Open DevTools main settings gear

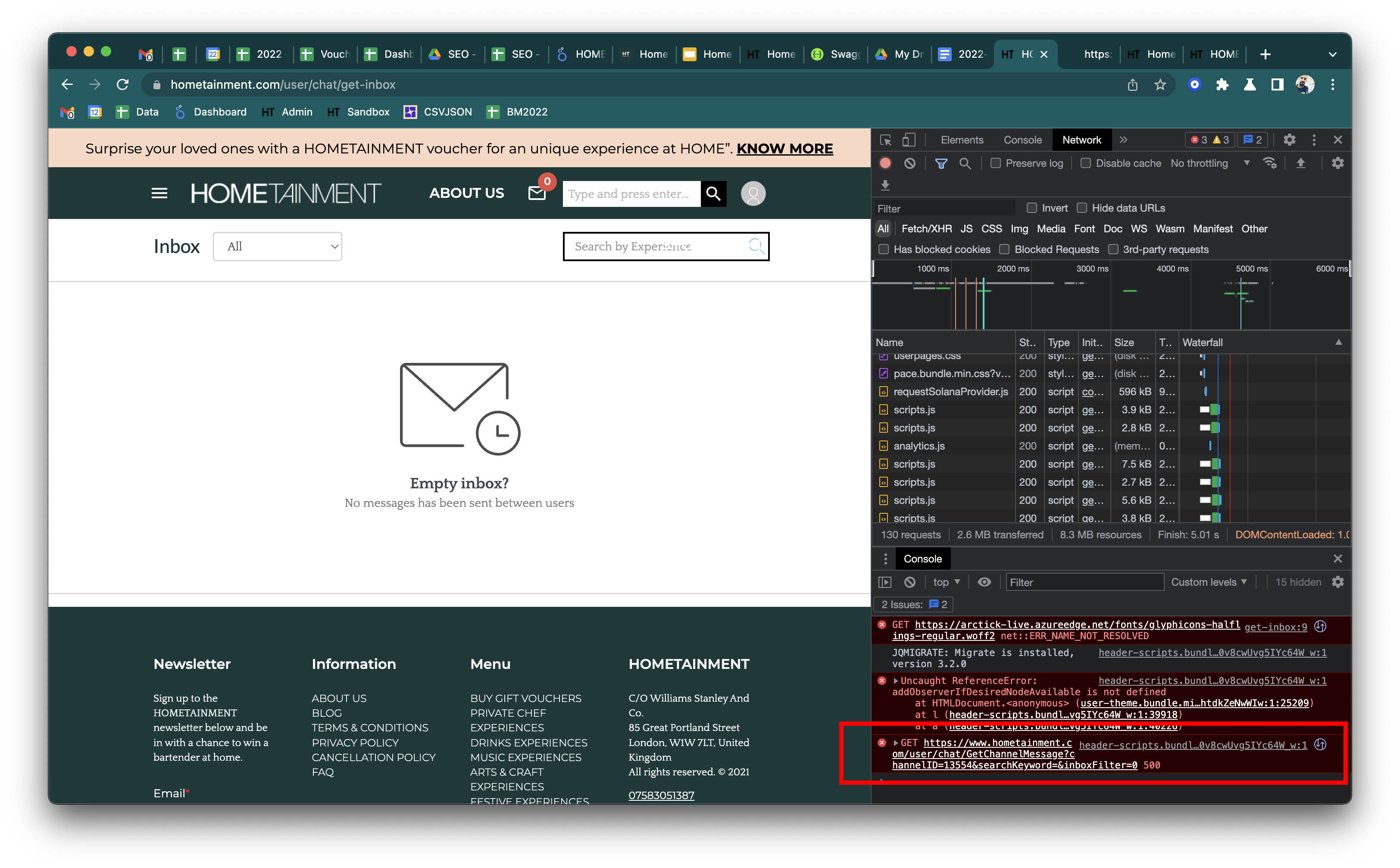point(1290,140)
